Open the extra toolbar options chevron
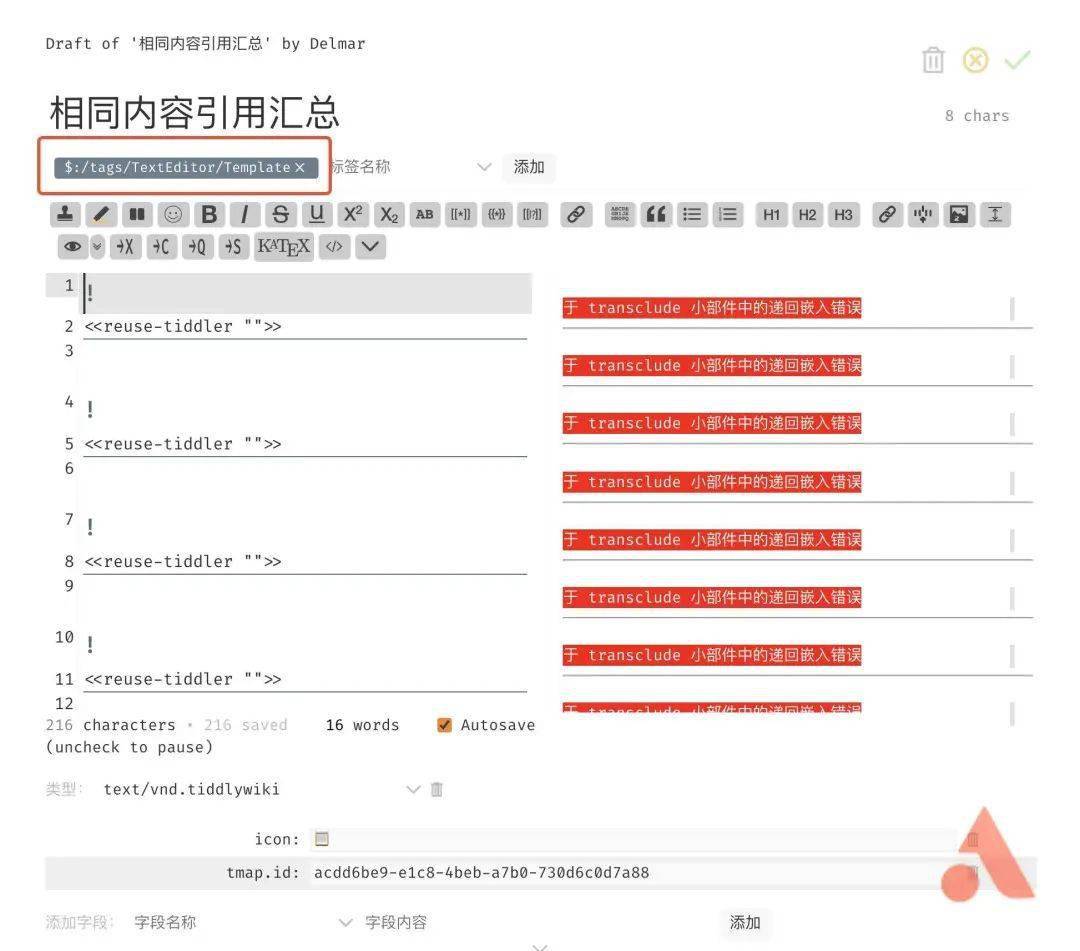 (370, 246)
